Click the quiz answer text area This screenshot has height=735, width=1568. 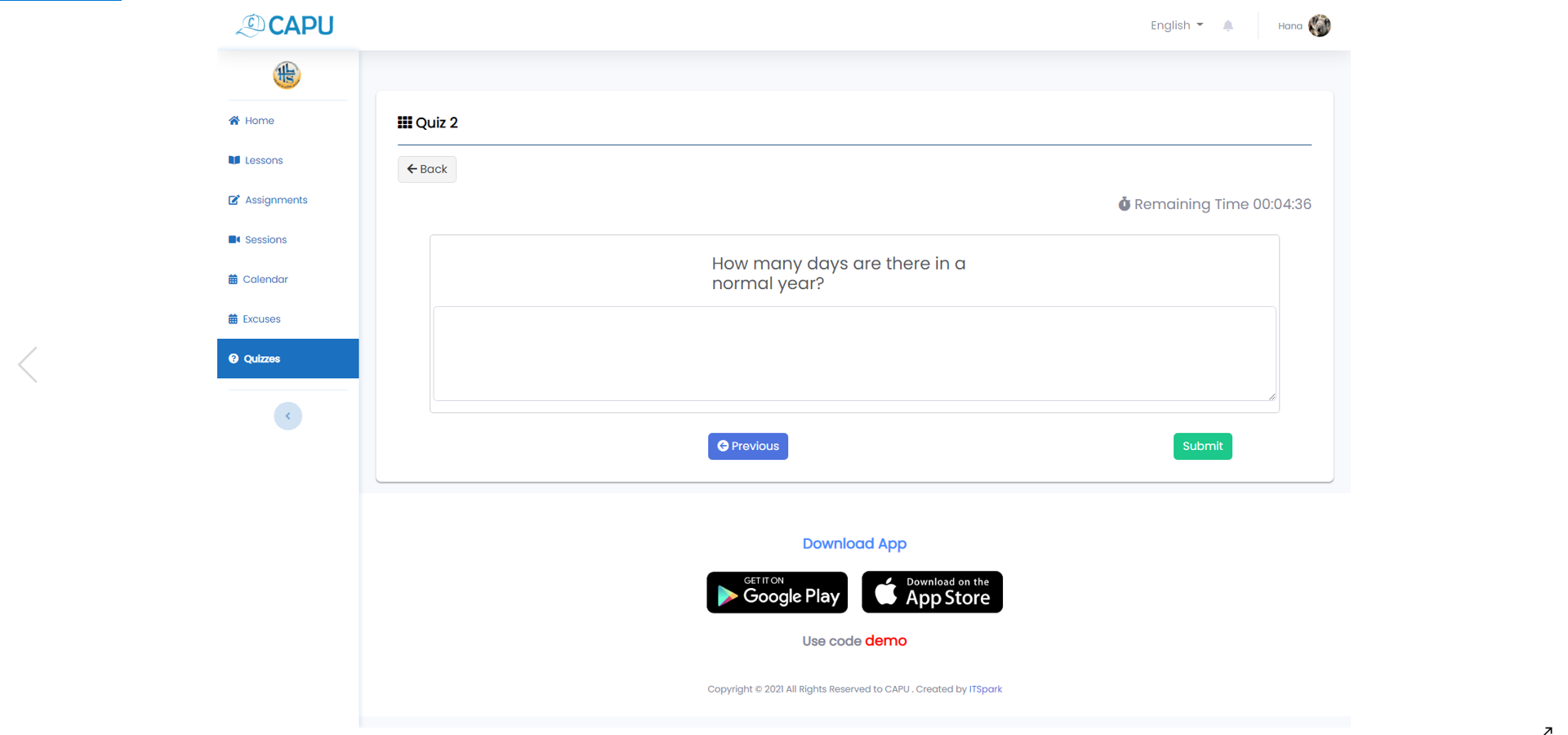(x=854, y=354)
